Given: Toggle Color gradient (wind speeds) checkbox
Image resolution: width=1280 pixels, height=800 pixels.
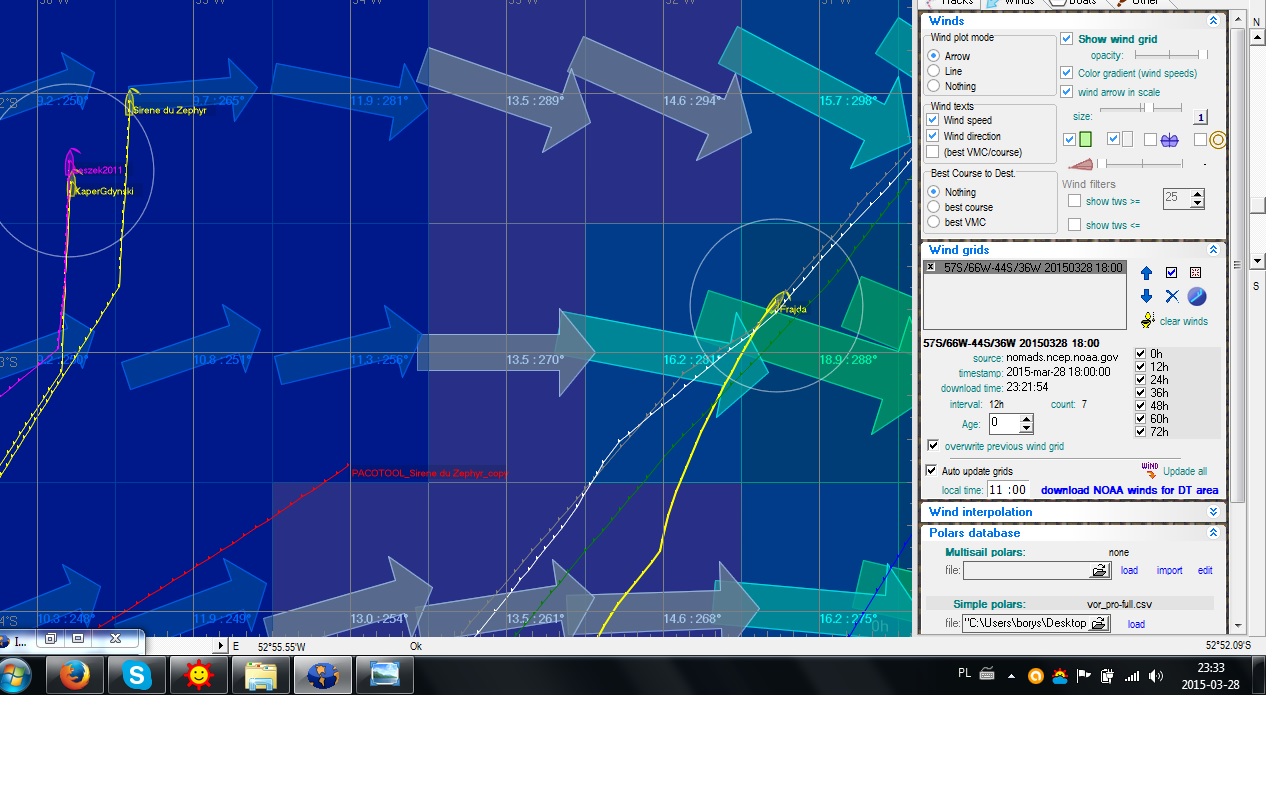Looking at the screenshot, I should click(x=1067, y=73).
